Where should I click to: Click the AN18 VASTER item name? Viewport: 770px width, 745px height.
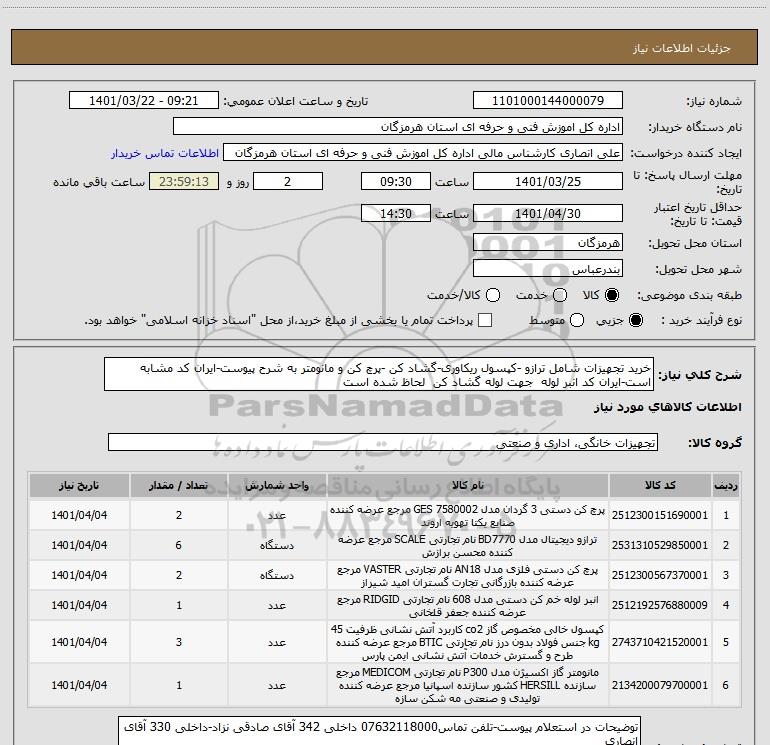pos(468,576)
